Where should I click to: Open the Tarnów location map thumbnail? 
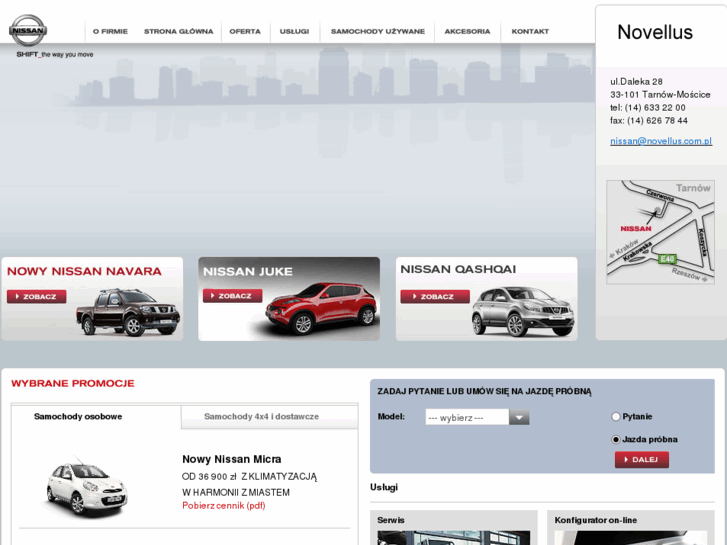(660, 232)
